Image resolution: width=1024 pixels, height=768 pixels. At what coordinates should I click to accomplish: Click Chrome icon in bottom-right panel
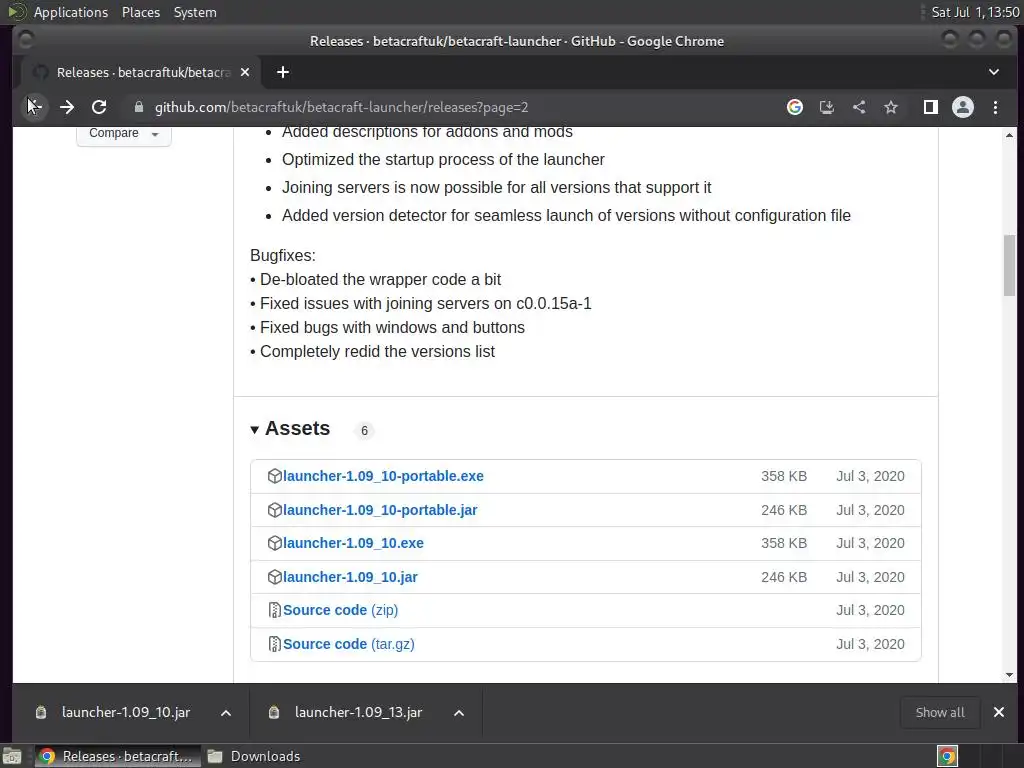point(947,756)
